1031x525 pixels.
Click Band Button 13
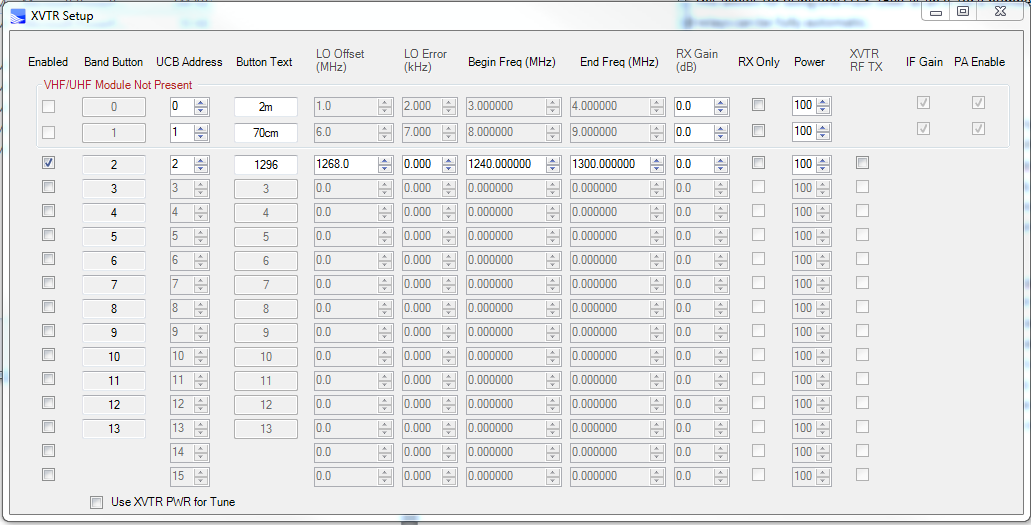pyautogui.click(x=114, y=429)
